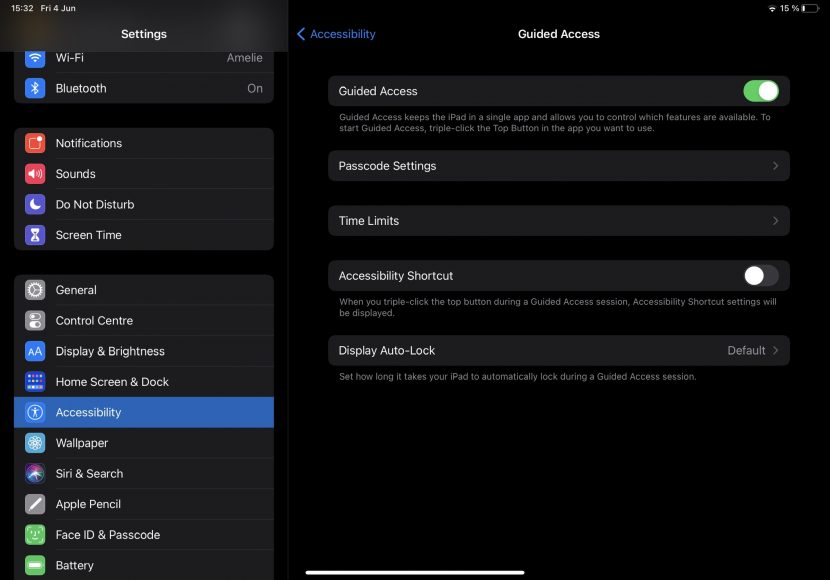Tap the red Notifications icon

coord(35,143)
